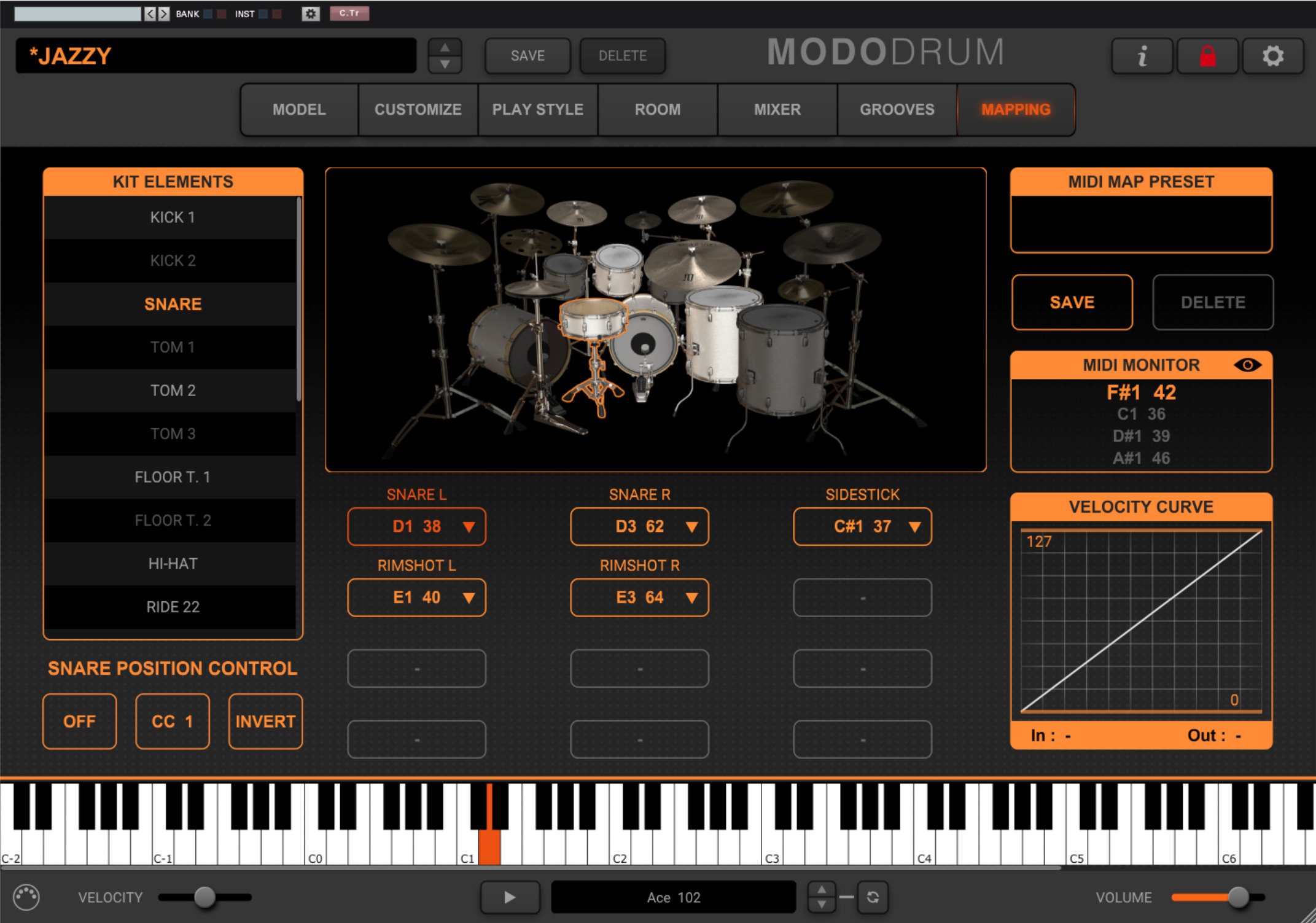Go to the ROOM tab

(658, 109)
